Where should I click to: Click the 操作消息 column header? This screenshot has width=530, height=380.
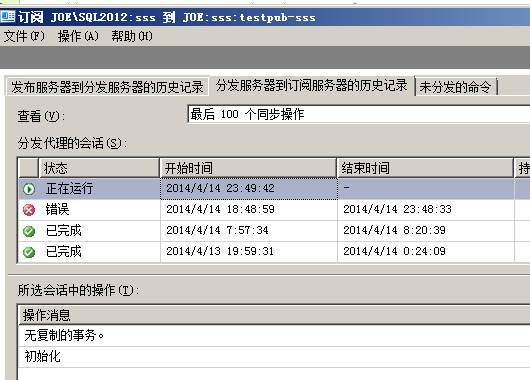pyautogui.click(x=274, y=315)
